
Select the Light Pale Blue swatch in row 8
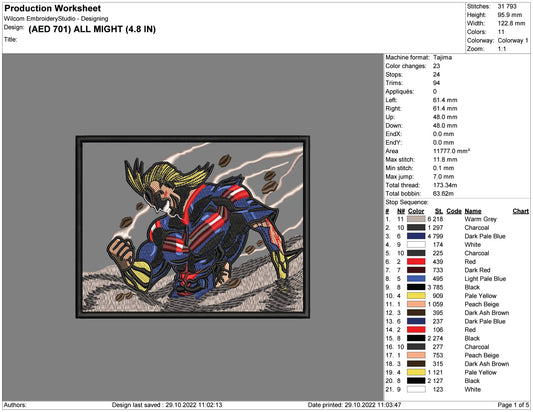tap(416, 279)
